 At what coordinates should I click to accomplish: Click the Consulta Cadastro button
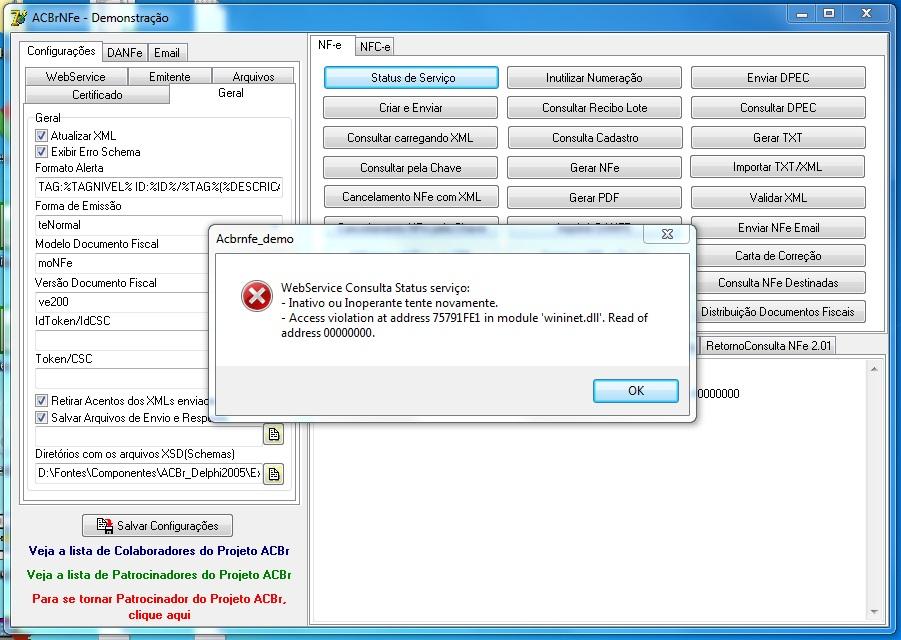[x=595, y=138]
